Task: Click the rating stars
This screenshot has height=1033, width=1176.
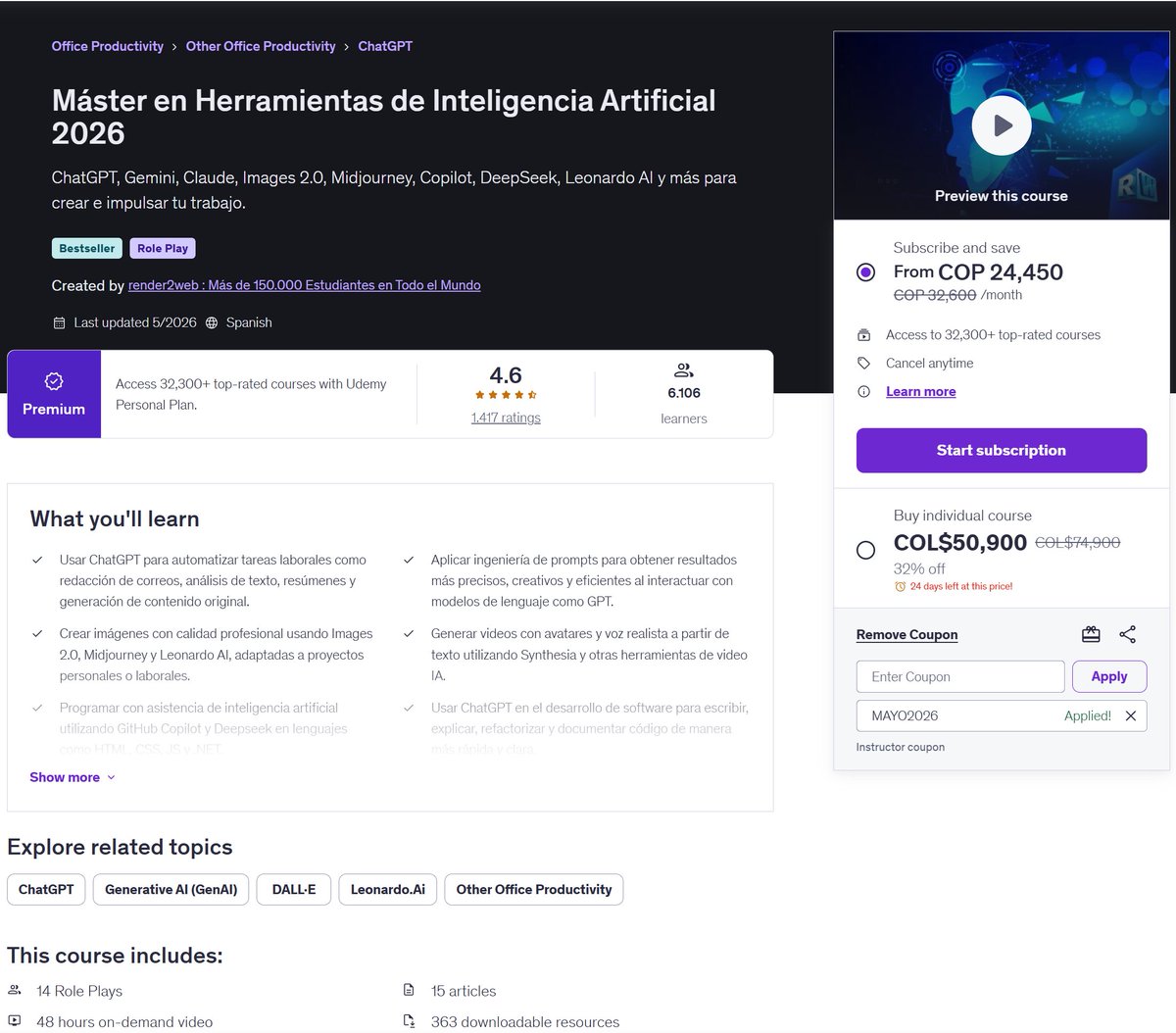Action: (x=506, y=395)
